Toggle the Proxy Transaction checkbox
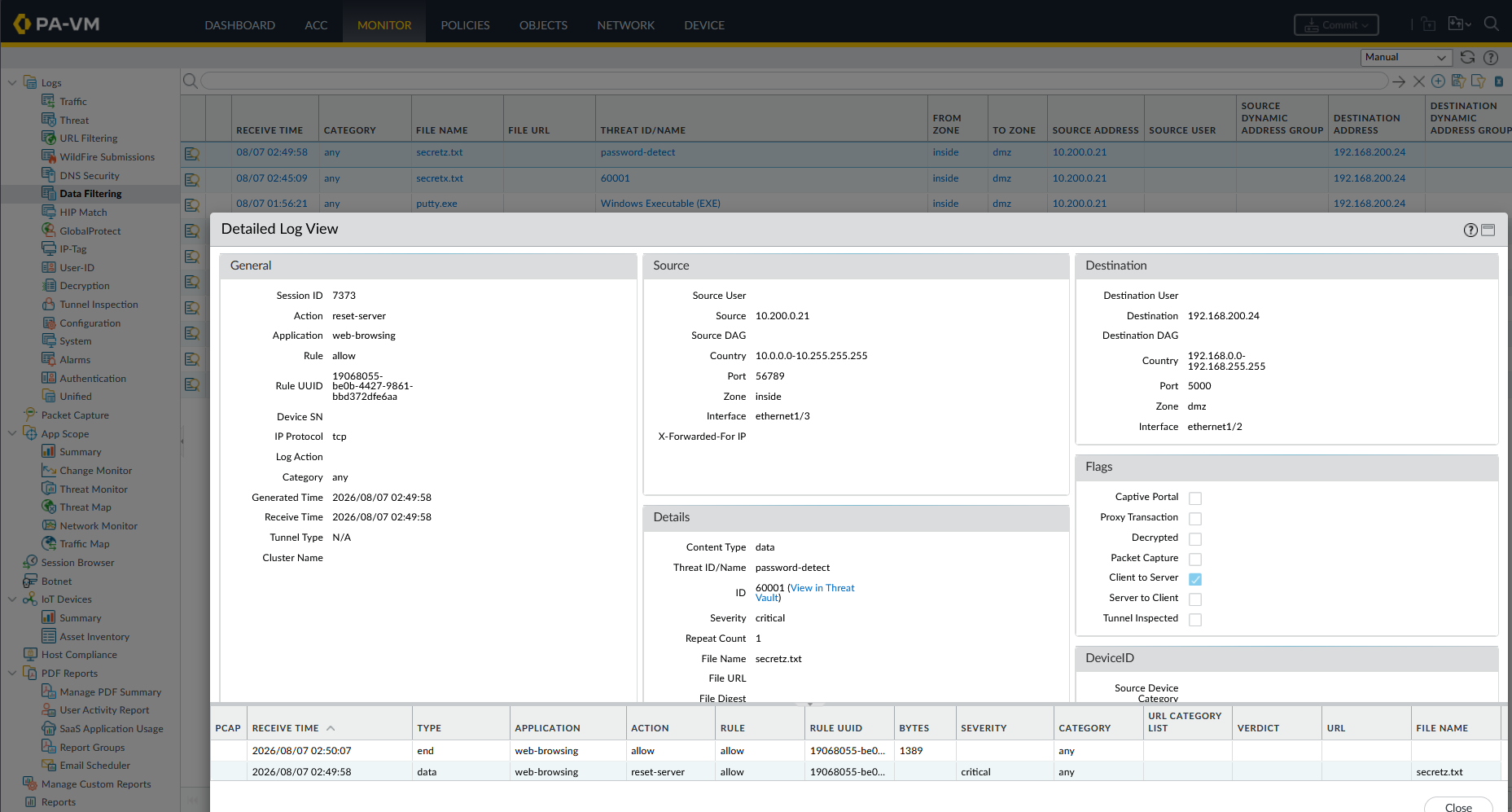Image resolution: width=1512 pixels, height=812 pixels. pos(1195,519)
